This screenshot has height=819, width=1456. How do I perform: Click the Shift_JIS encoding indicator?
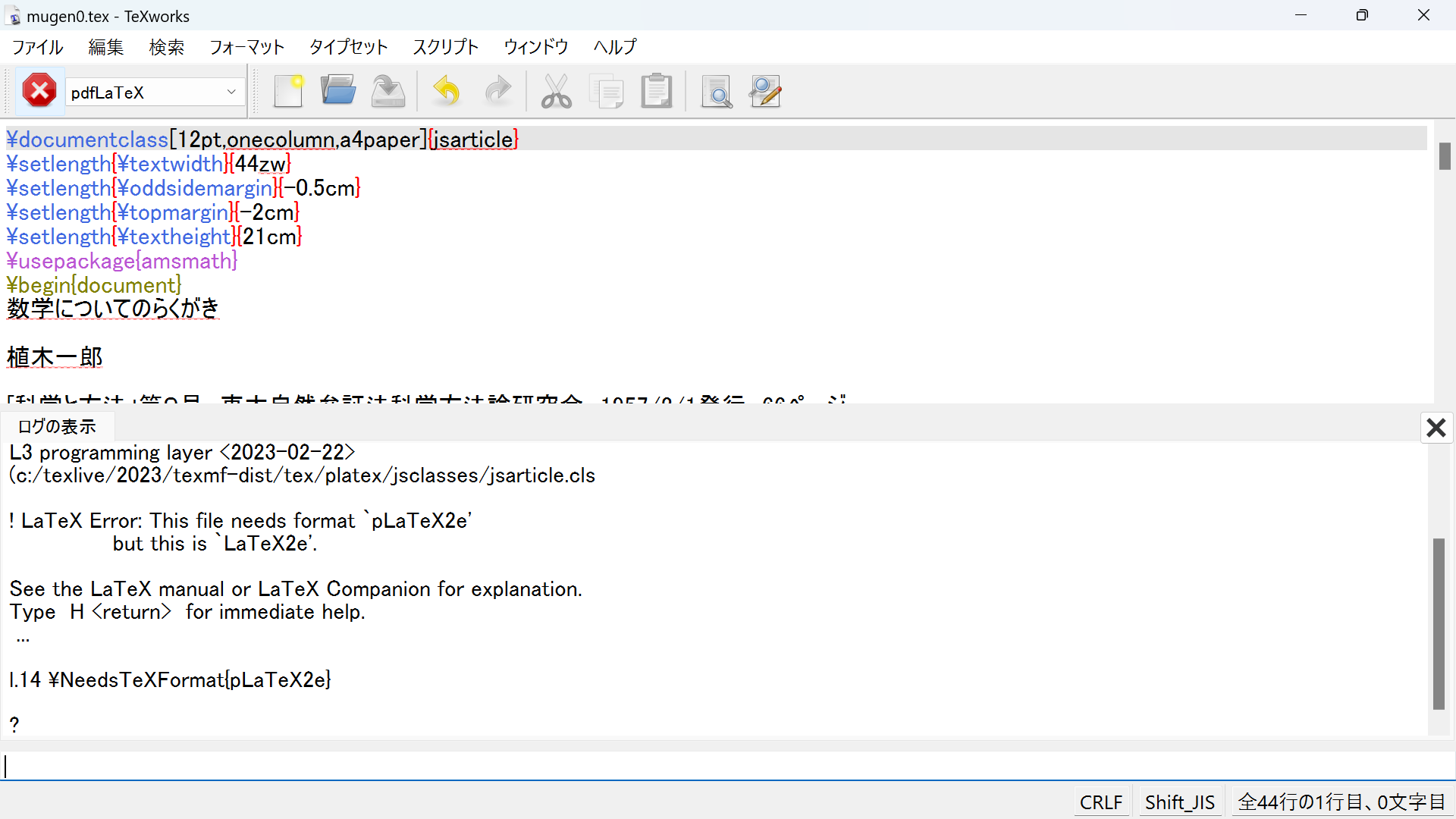tap(1180, 802)
